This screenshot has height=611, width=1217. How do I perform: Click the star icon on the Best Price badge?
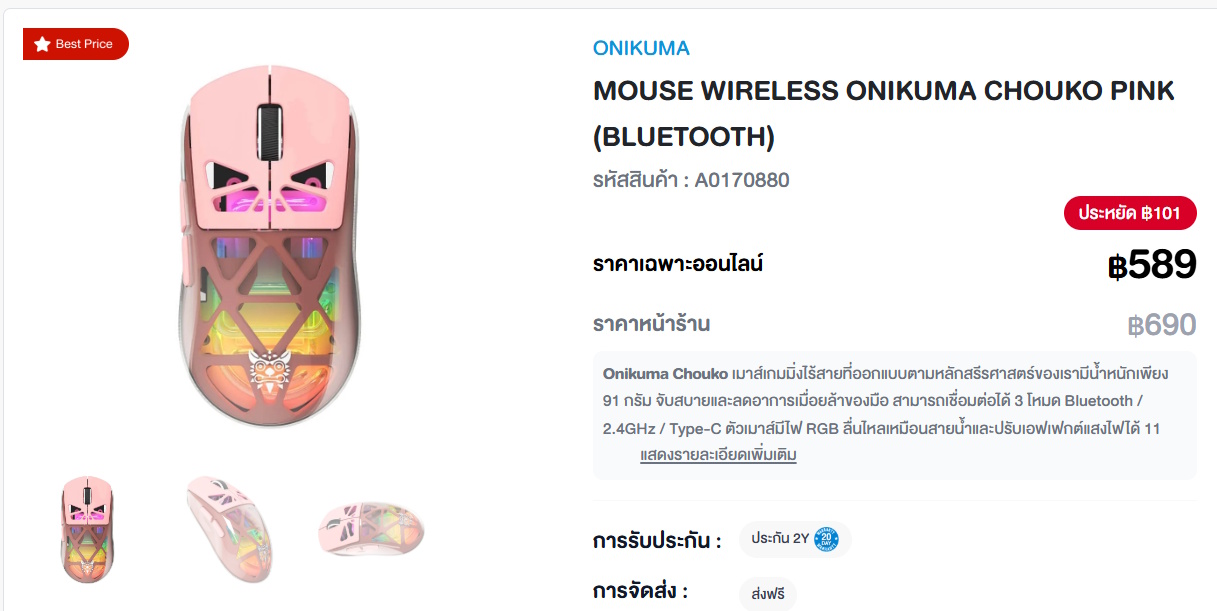coord(41,43)
